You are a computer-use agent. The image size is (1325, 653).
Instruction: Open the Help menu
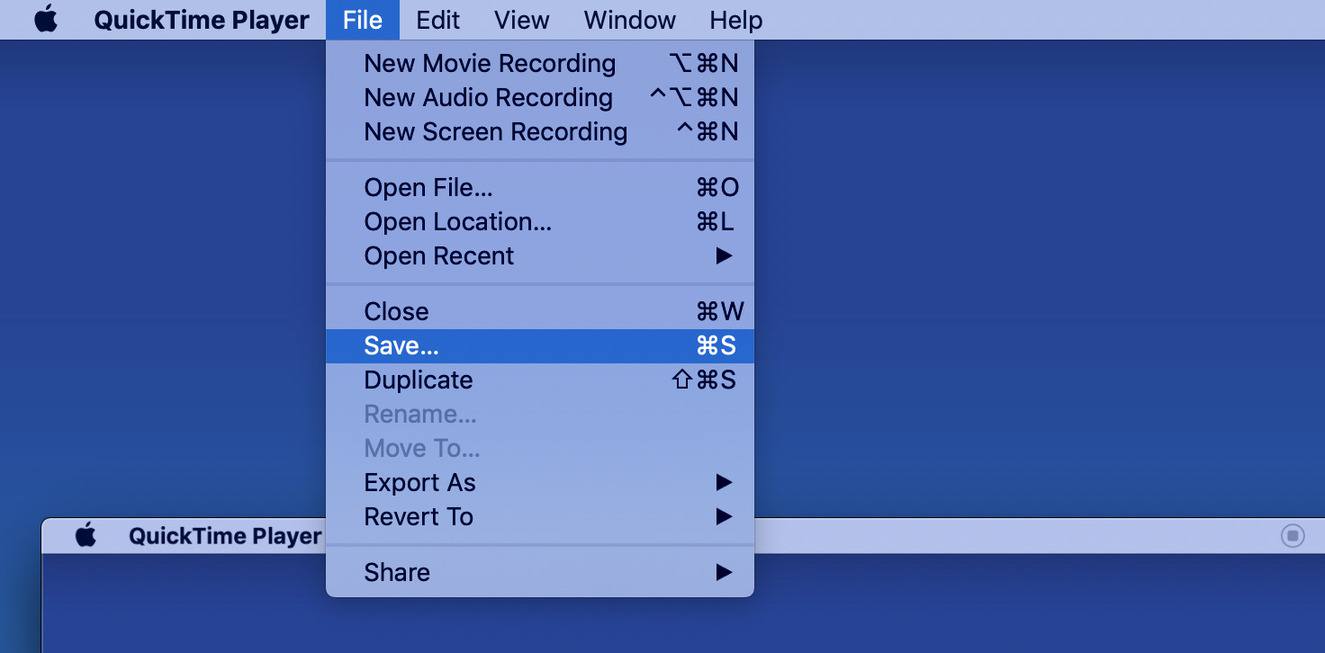pyautogui.click(x=735, y=19)
